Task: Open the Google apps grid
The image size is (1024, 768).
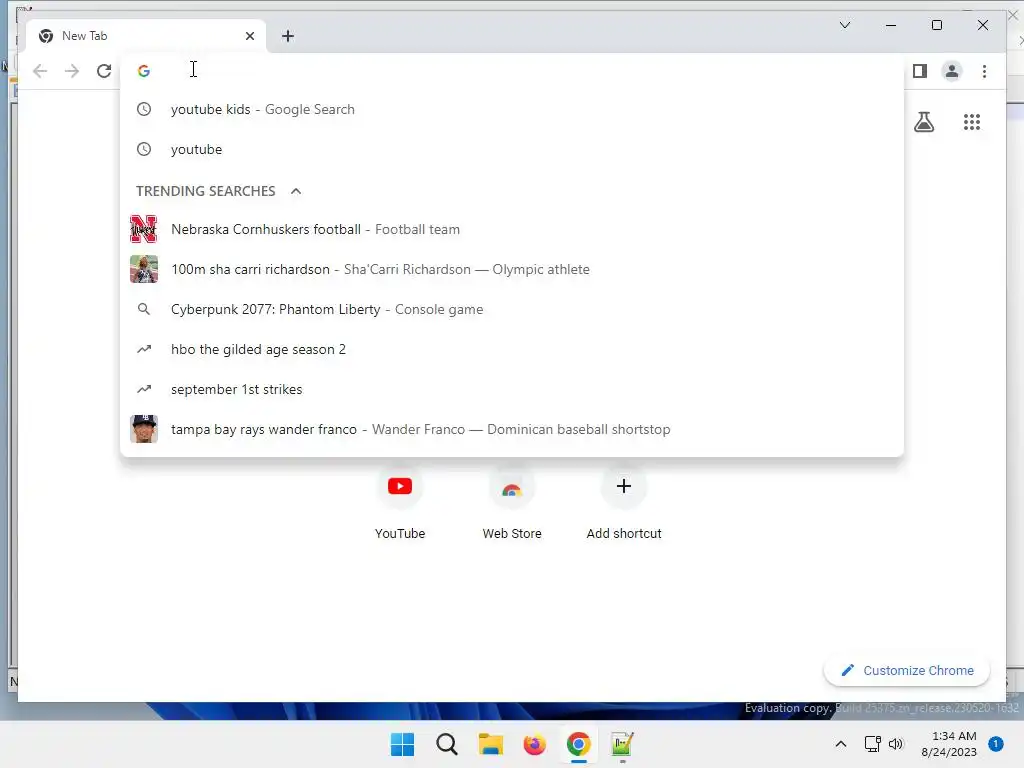Action: (972, 121)
